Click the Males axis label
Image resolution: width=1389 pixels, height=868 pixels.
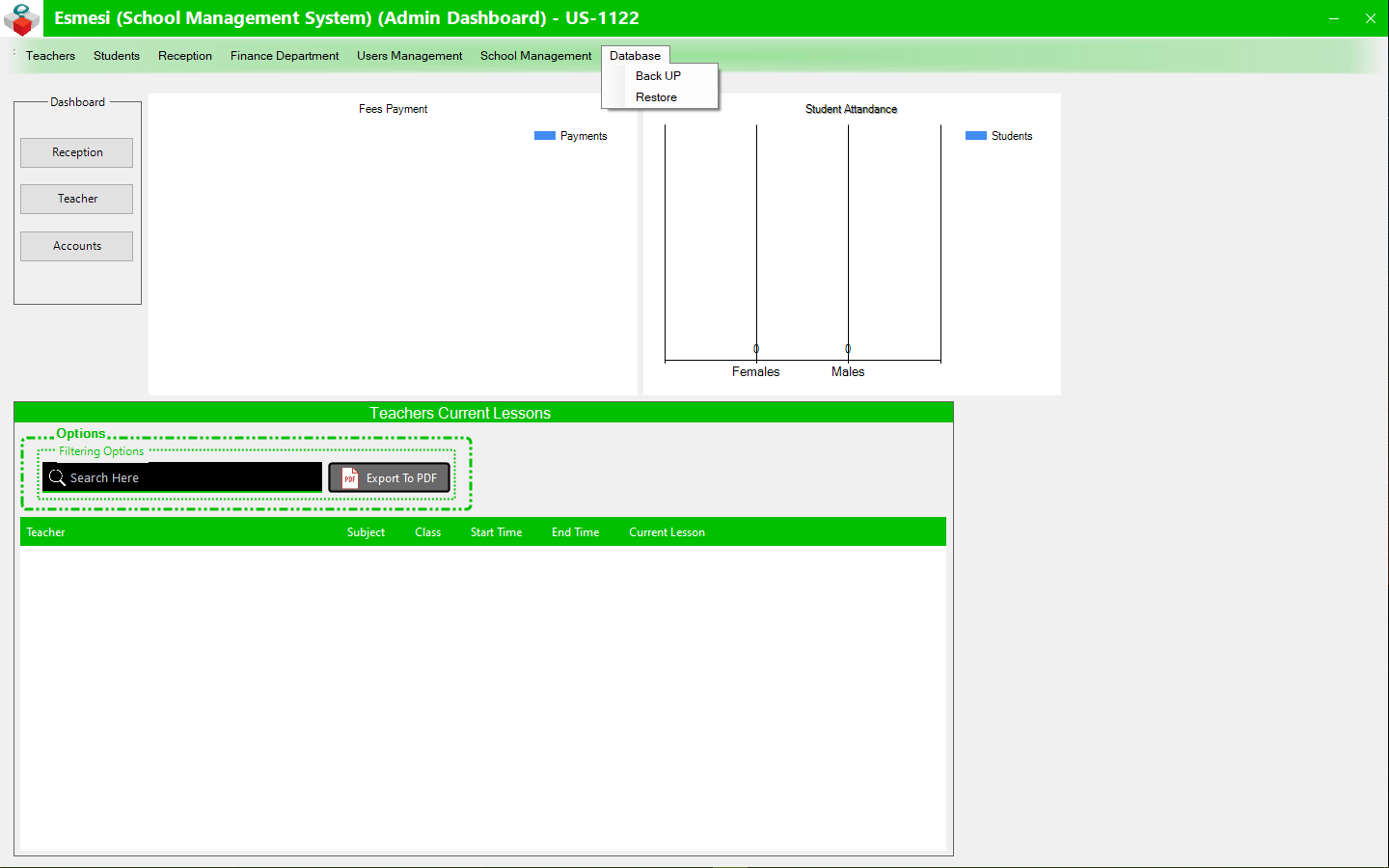[x=848, y=372]
